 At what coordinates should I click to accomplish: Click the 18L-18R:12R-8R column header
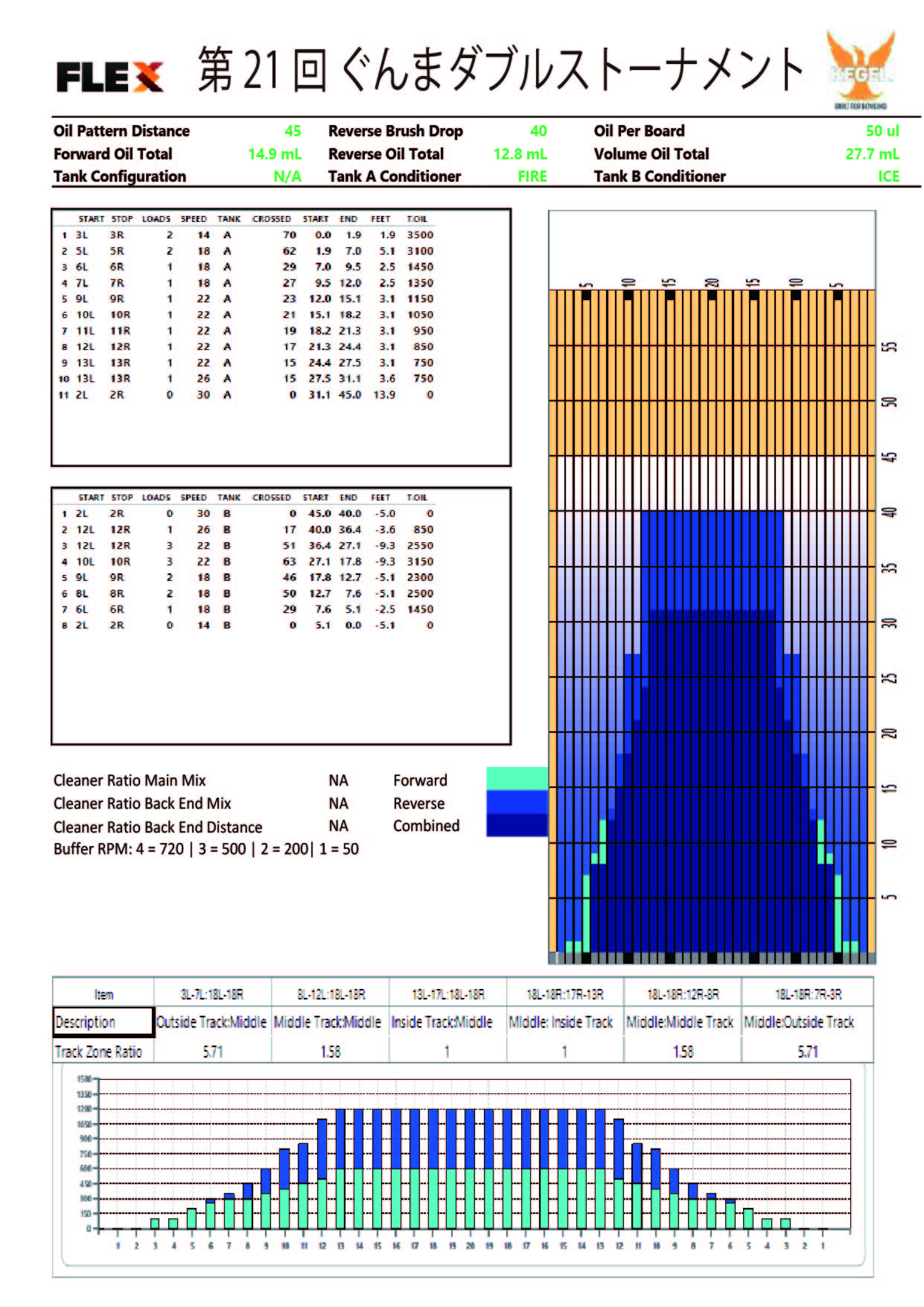tap(683, 994)
